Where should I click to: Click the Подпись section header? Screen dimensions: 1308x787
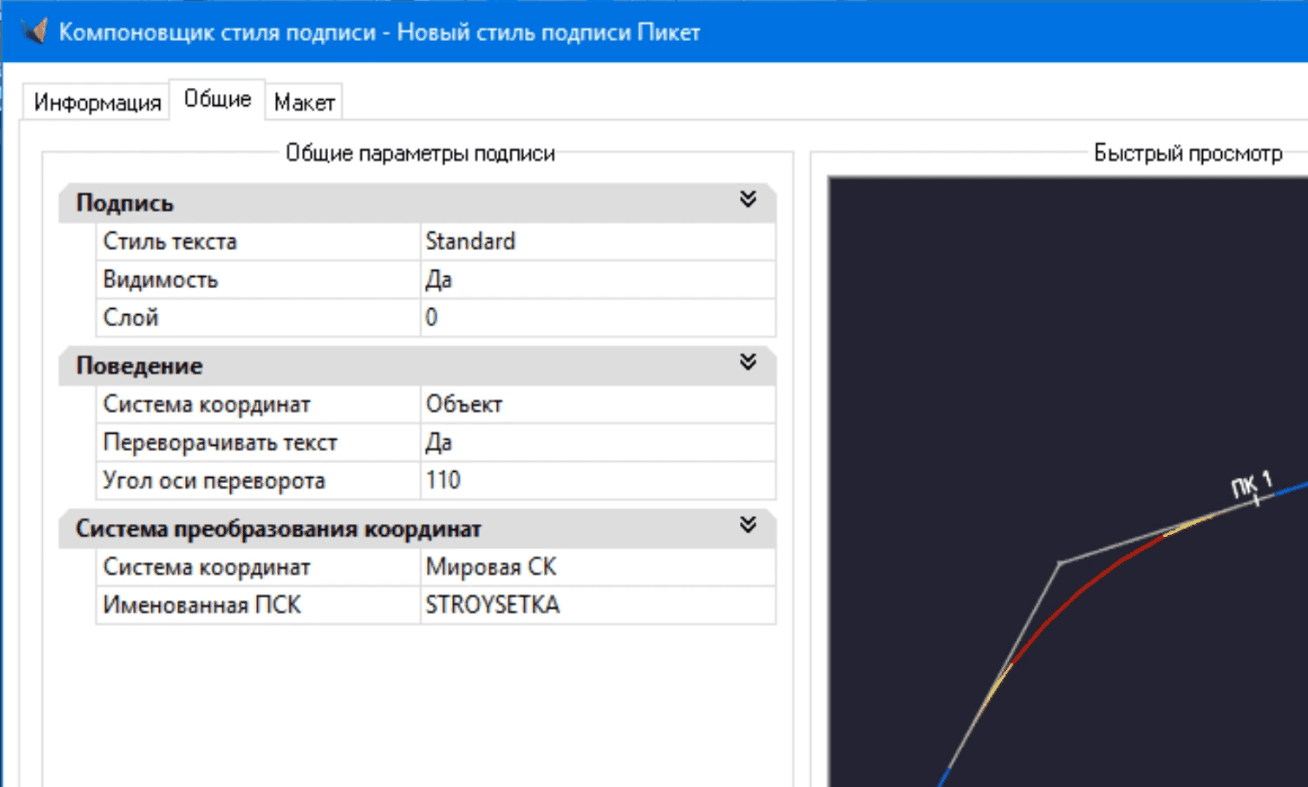click(125, 203)
